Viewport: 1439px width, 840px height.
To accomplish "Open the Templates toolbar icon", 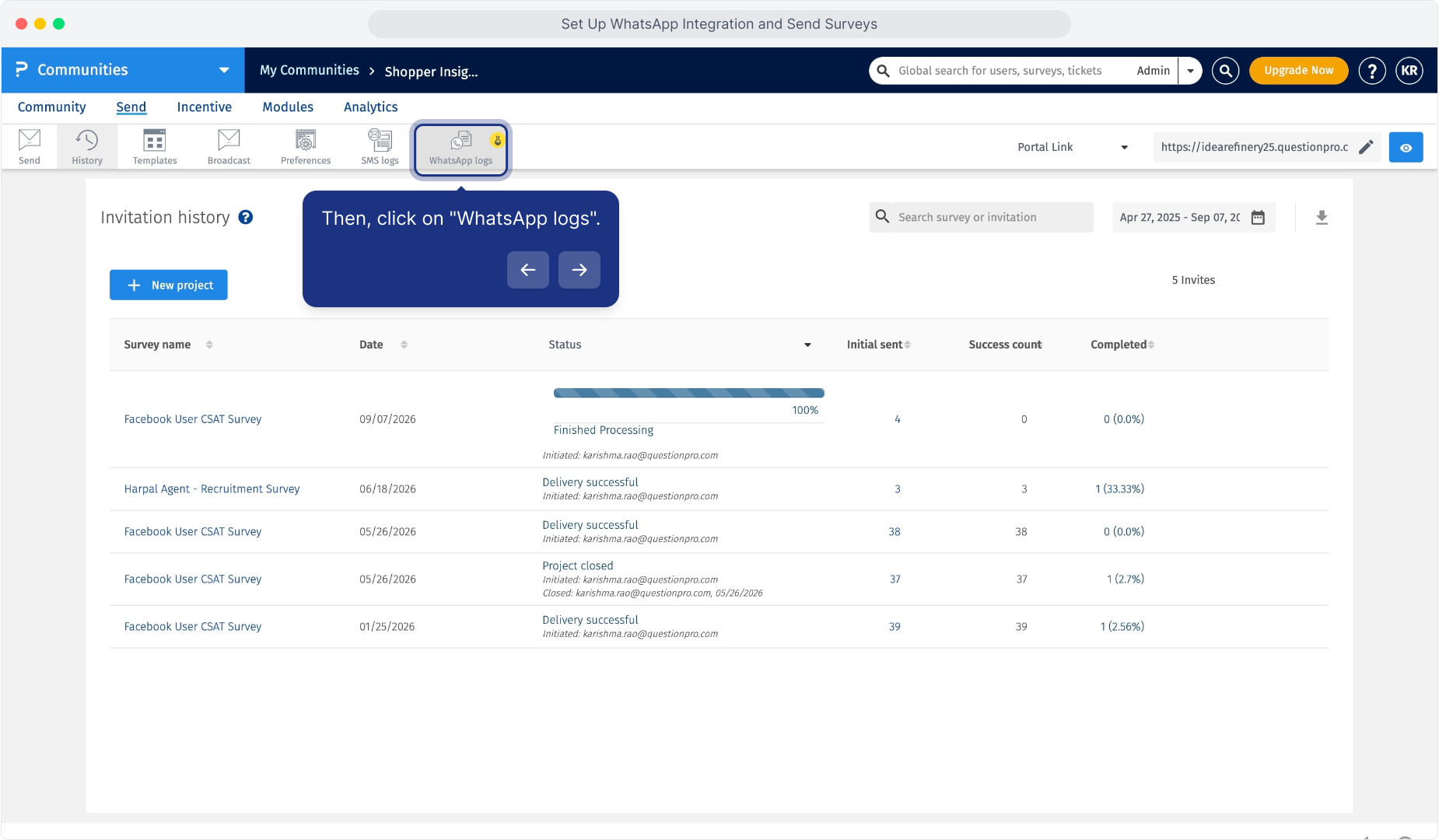I will [x=155, y=146].
